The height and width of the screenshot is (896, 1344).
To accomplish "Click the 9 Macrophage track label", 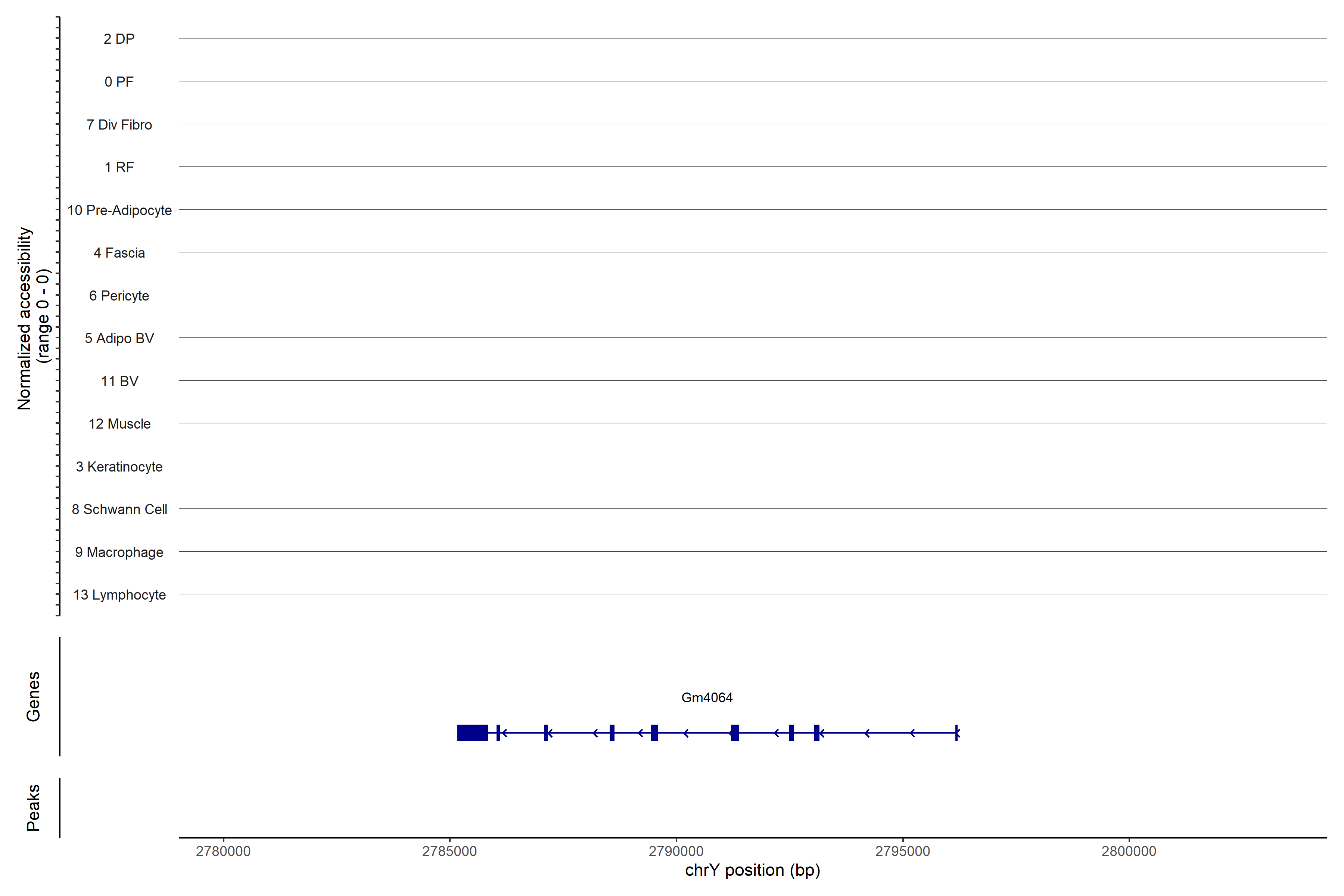I will coord(119,552).
